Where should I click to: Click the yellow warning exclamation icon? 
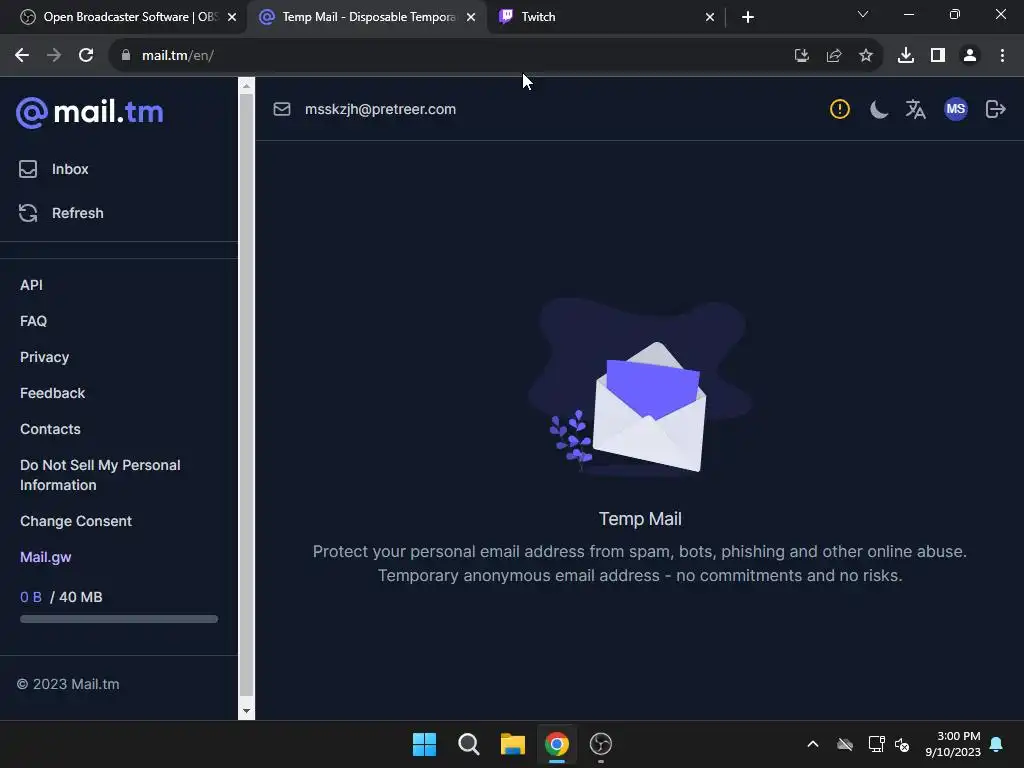[840, 109]
